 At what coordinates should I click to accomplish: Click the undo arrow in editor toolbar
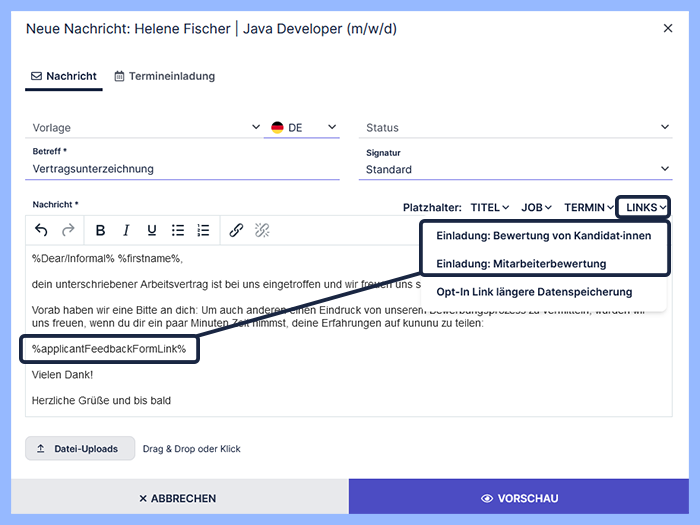click(41, 230)
